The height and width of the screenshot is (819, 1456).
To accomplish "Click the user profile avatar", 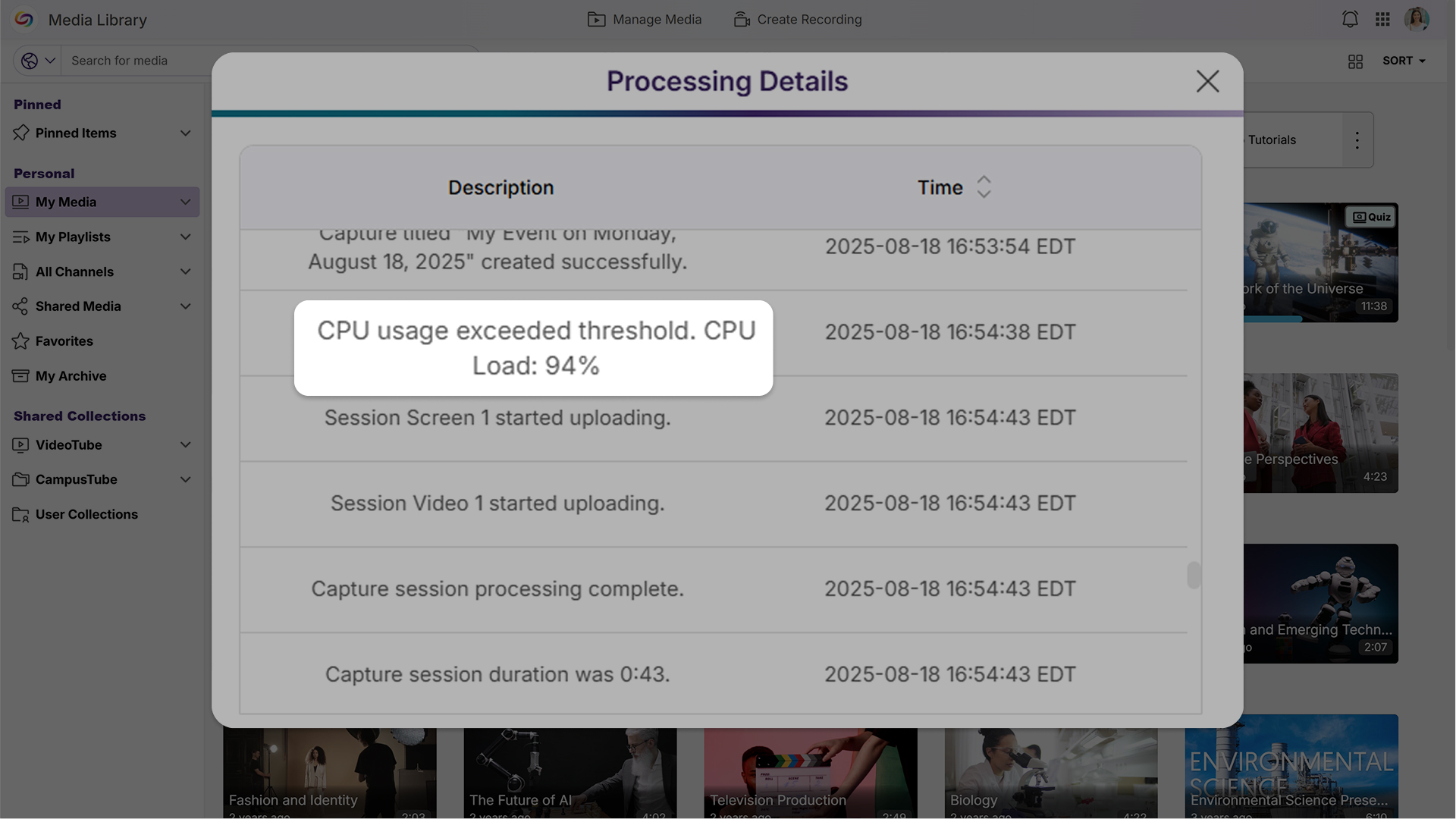I will point(1417,20).
